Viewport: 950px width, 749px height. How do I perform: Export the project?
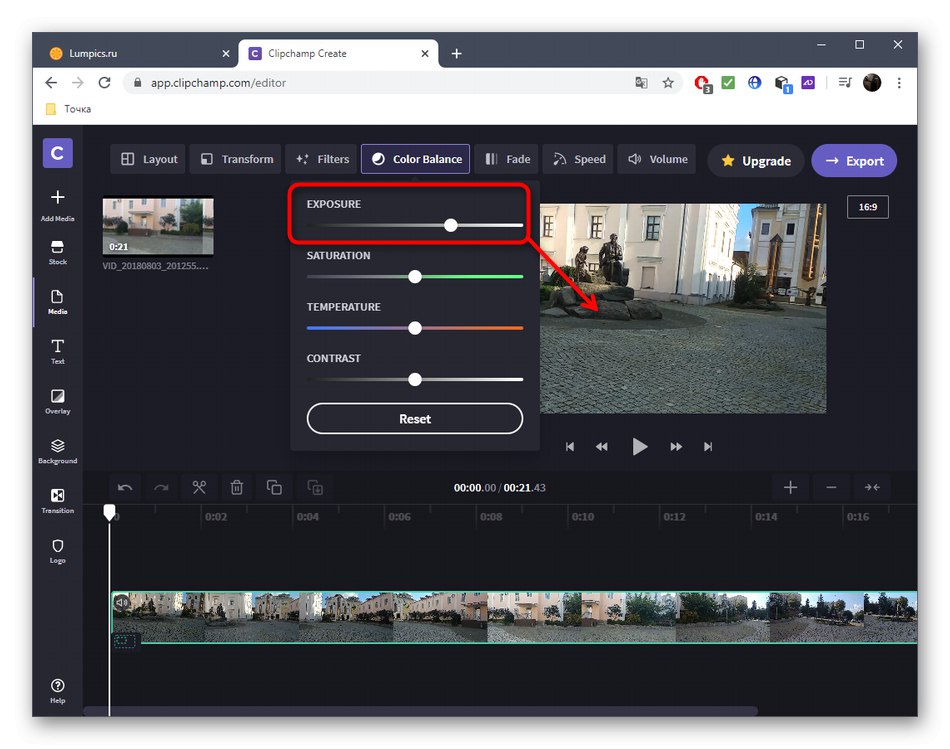(x=854, y=161)
